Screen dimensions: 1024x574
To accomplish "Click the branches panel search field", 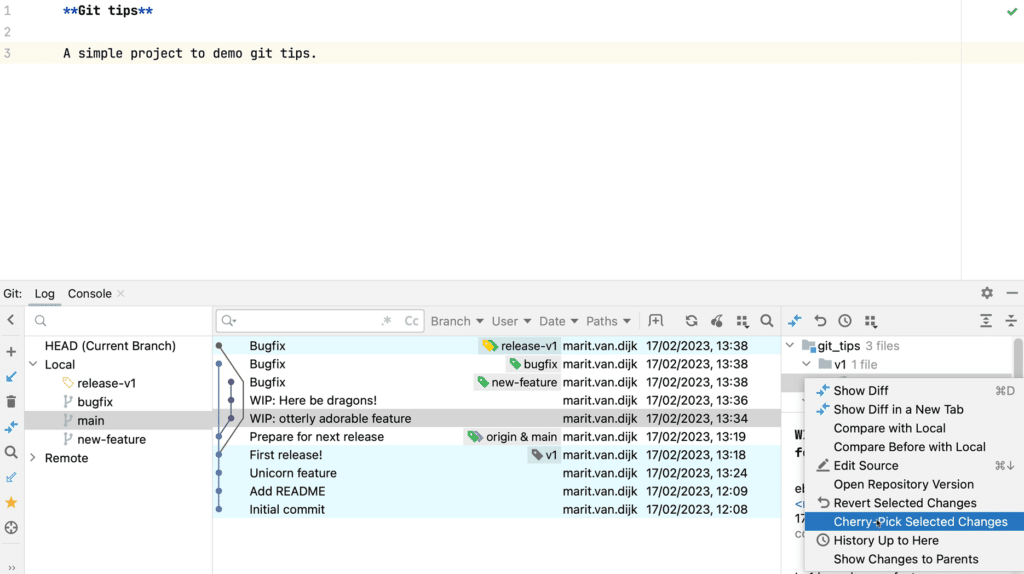I will [119, 321].
